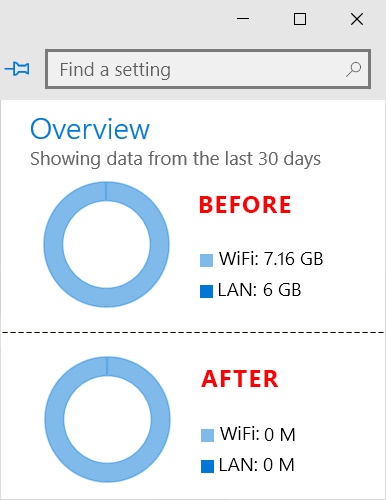Screen dimensions: 386x500
Task: Click the blue pin icon beside search box
Action: click(17, 69)
